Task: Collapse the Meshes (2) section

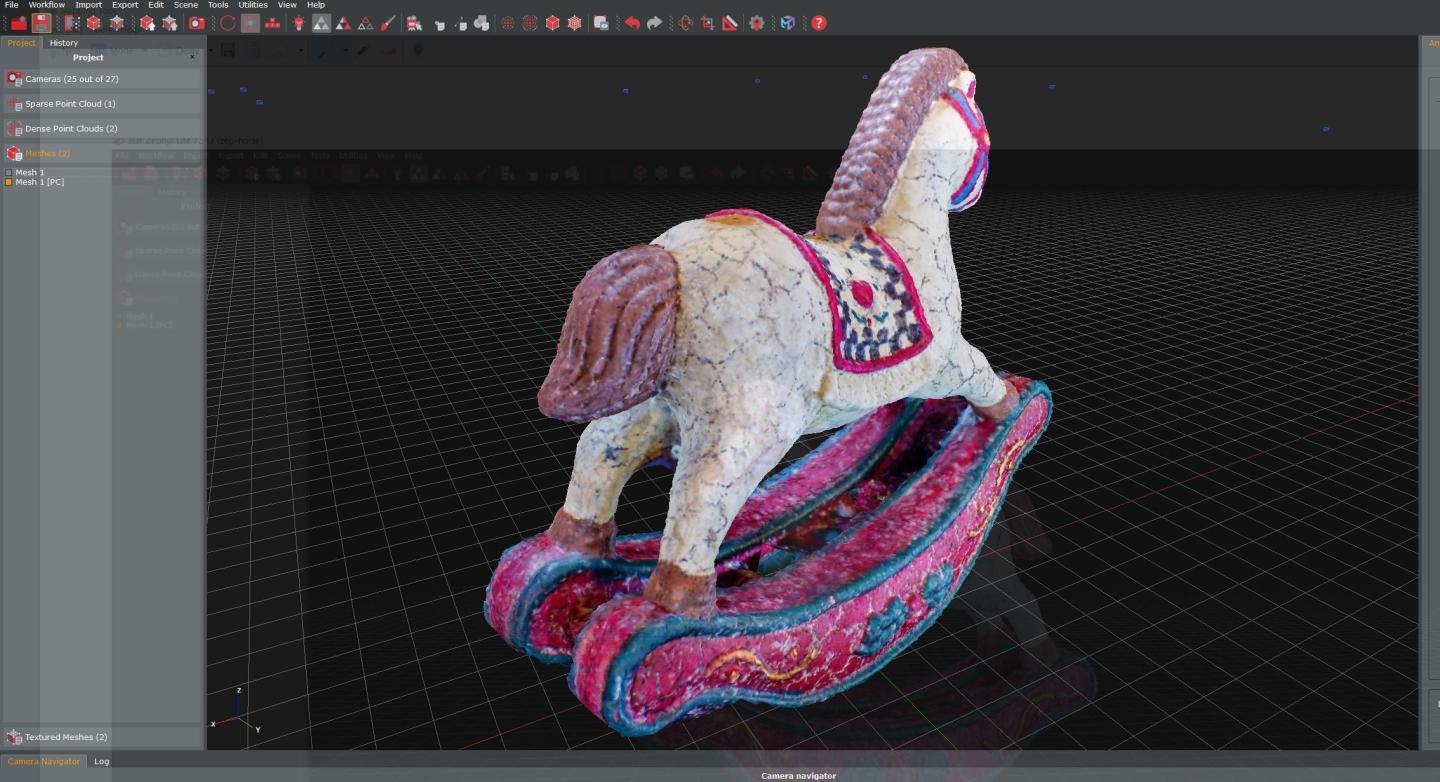Action: point(102,153)
